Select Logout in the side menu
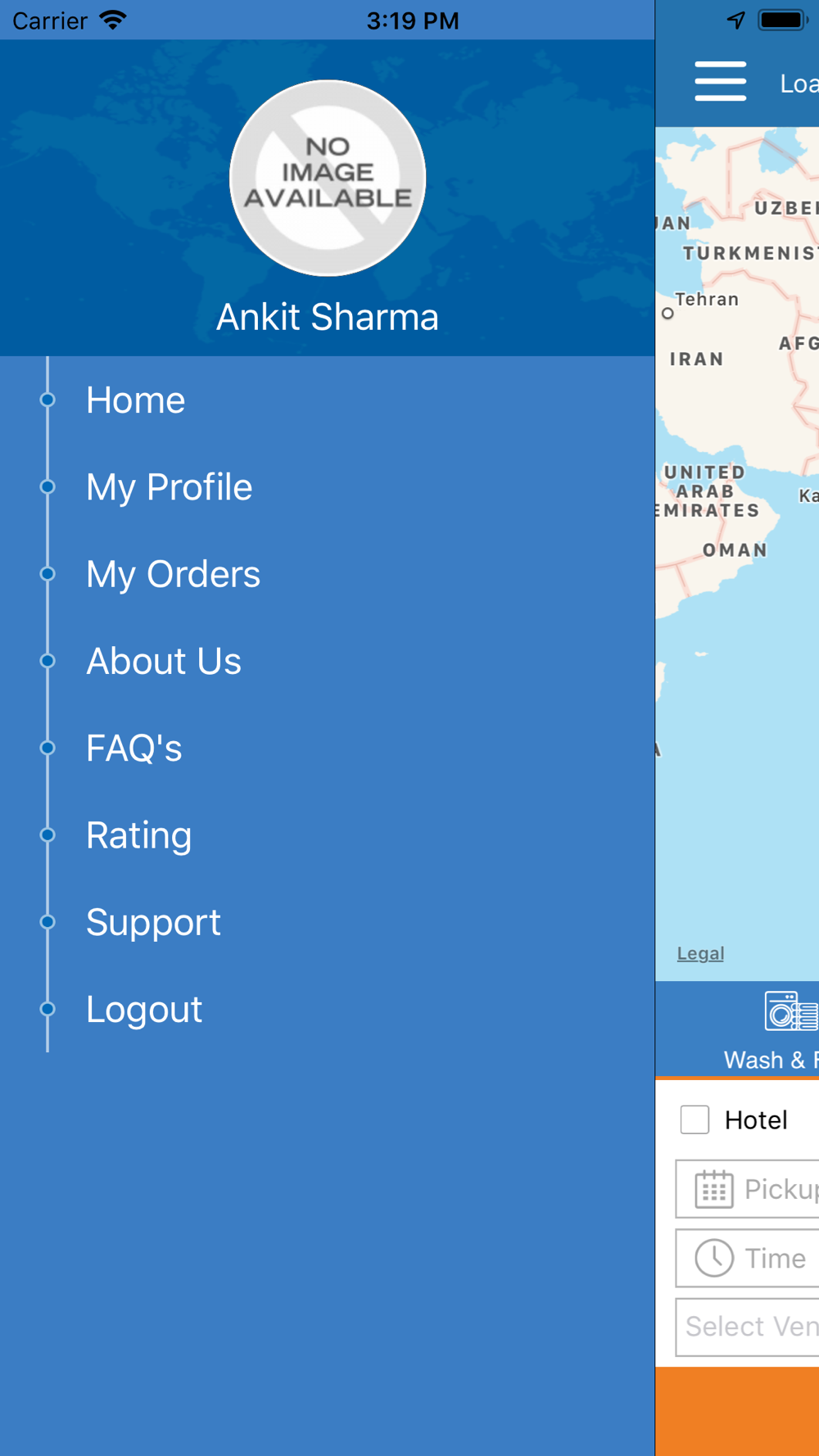 [x=144, y=1010]
